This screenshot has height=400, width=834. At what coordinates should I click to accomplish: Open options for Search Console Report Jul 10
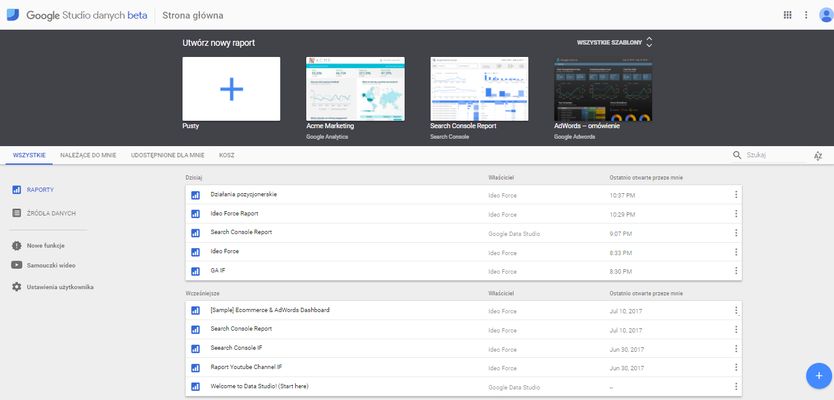pos(736,330)
